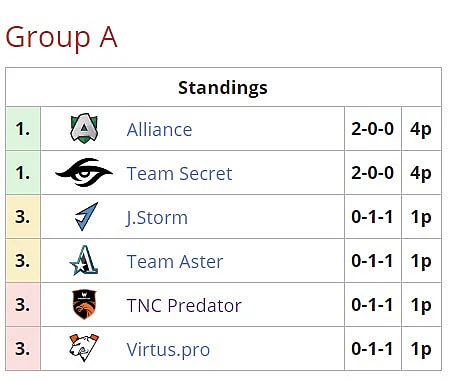
Task: Select the TNC Predator team name
Action: pyautogui.click(x=184, y=305)
